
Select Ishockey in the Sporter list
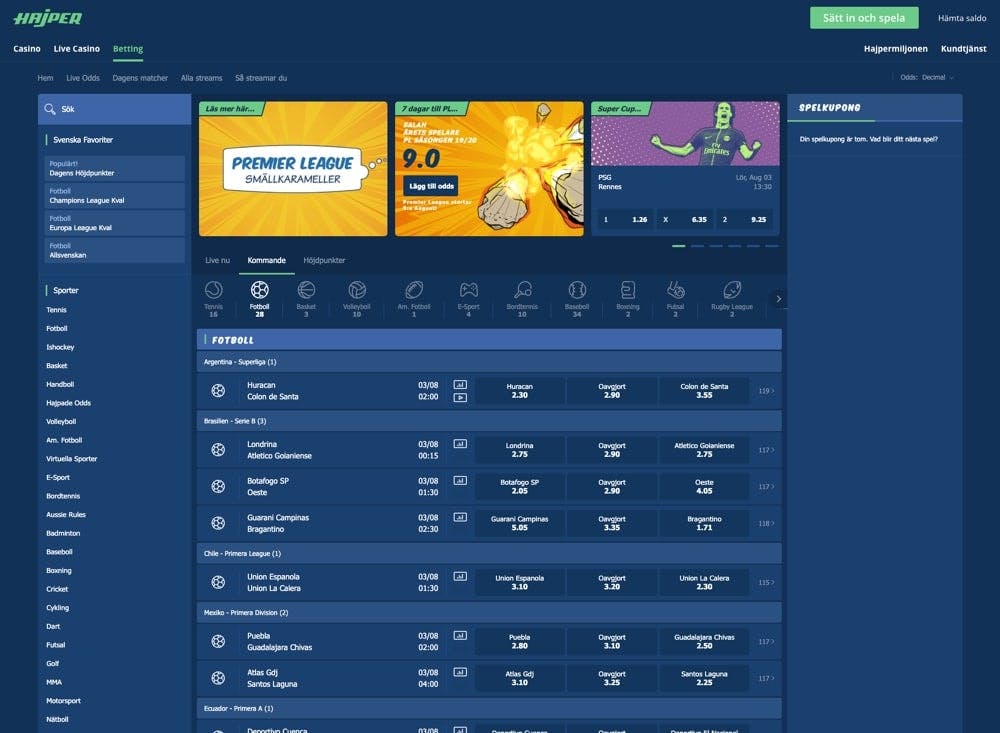coord(61,347)
